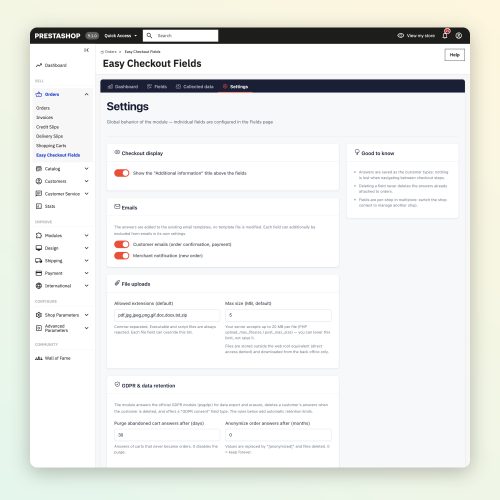Click the Customers icon
Screen dimensions: 500x500
[x=39, y=181]
